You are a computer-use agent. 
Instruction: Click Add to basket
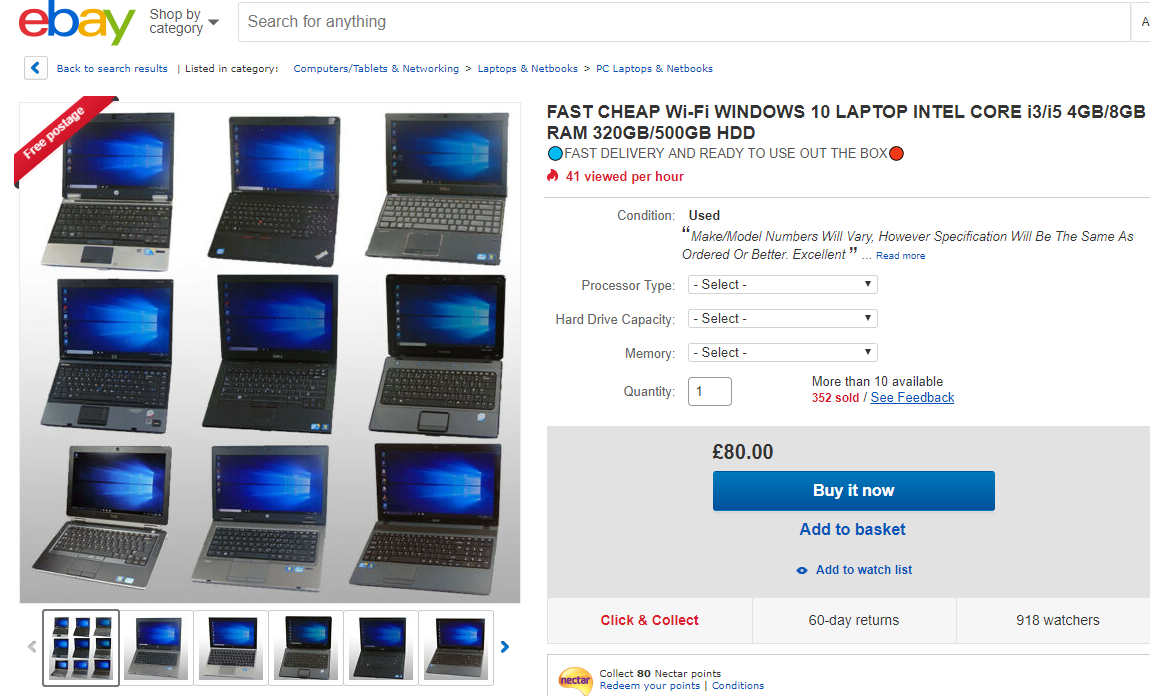852,530
